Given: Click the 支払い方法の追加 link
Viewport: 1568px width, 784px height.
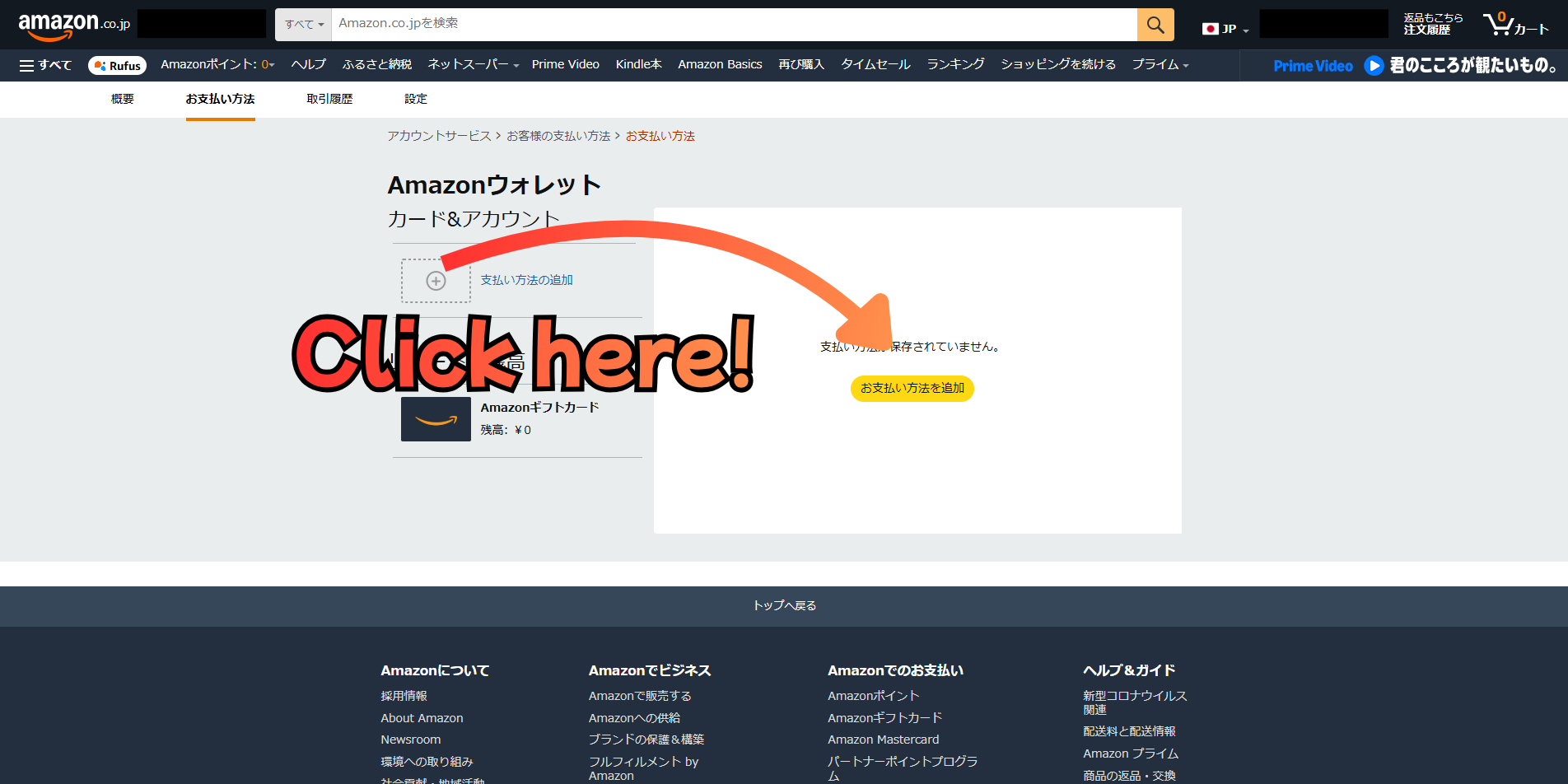Looking at the screenshot, I should pyautogui.click(x=526, y=280).
